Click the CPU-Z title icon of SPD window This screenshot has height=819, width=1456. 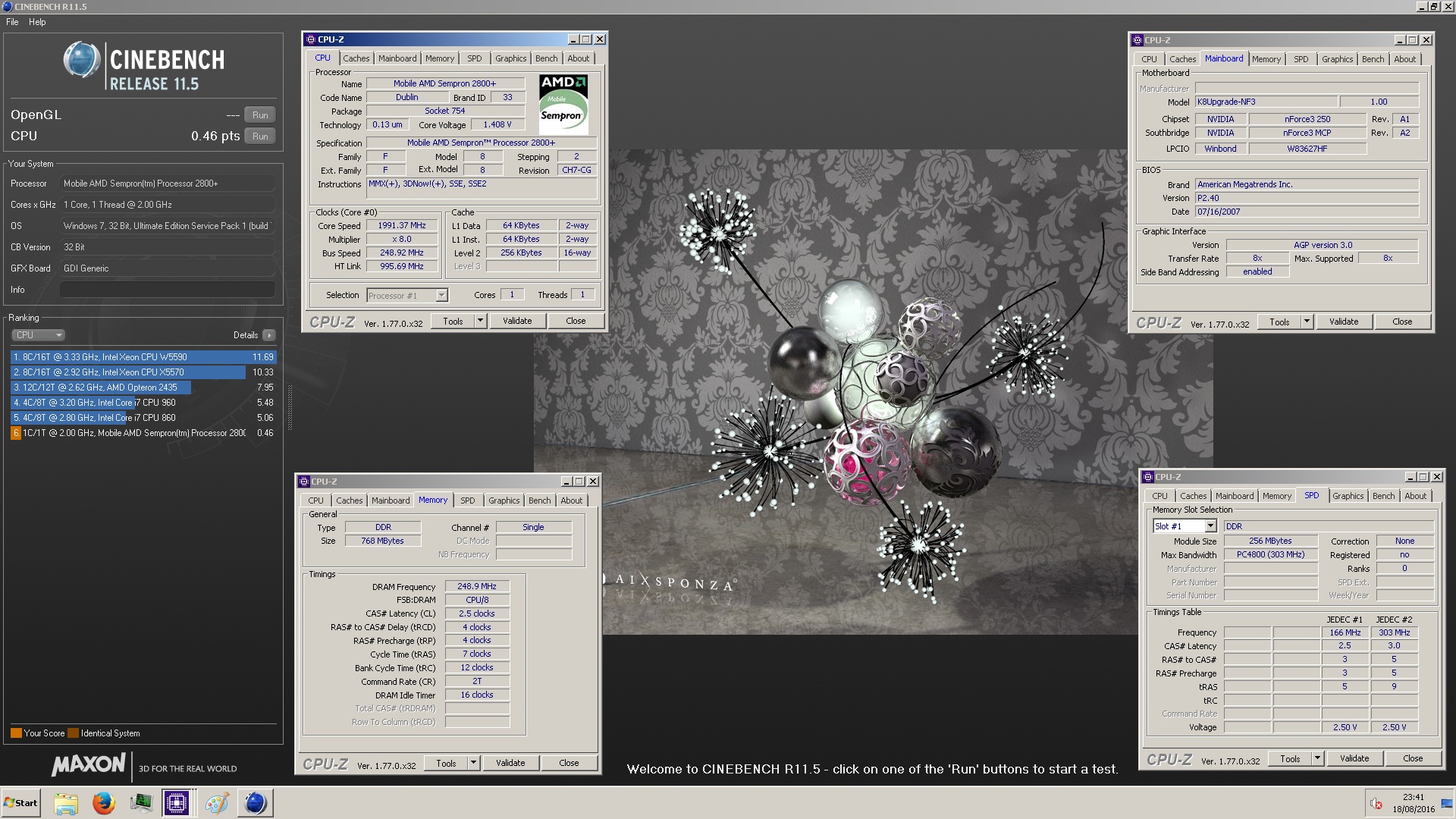[1147, 477]
